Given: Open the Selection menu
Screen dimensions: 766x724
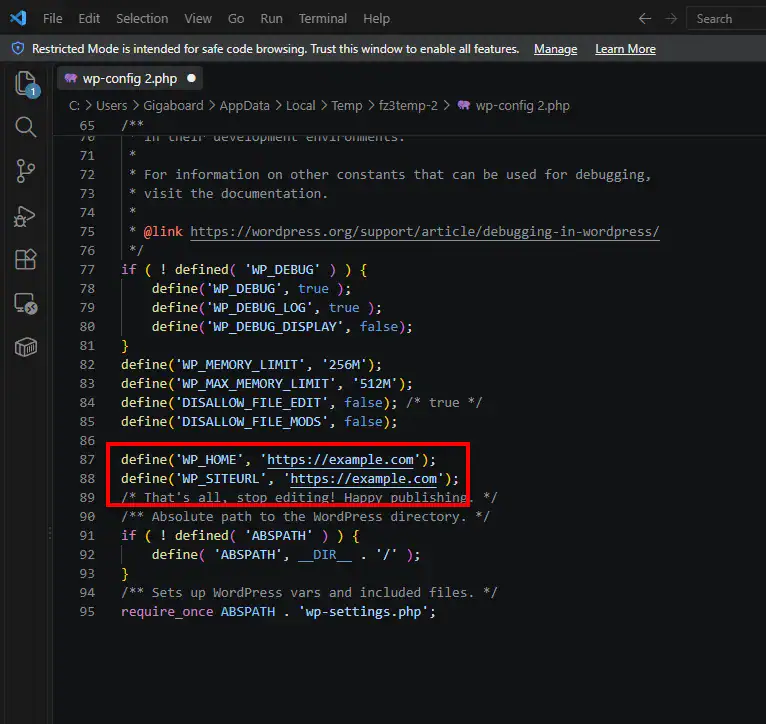Looking at the screenshot, I should pyautogui.click(x=142, y=19).
